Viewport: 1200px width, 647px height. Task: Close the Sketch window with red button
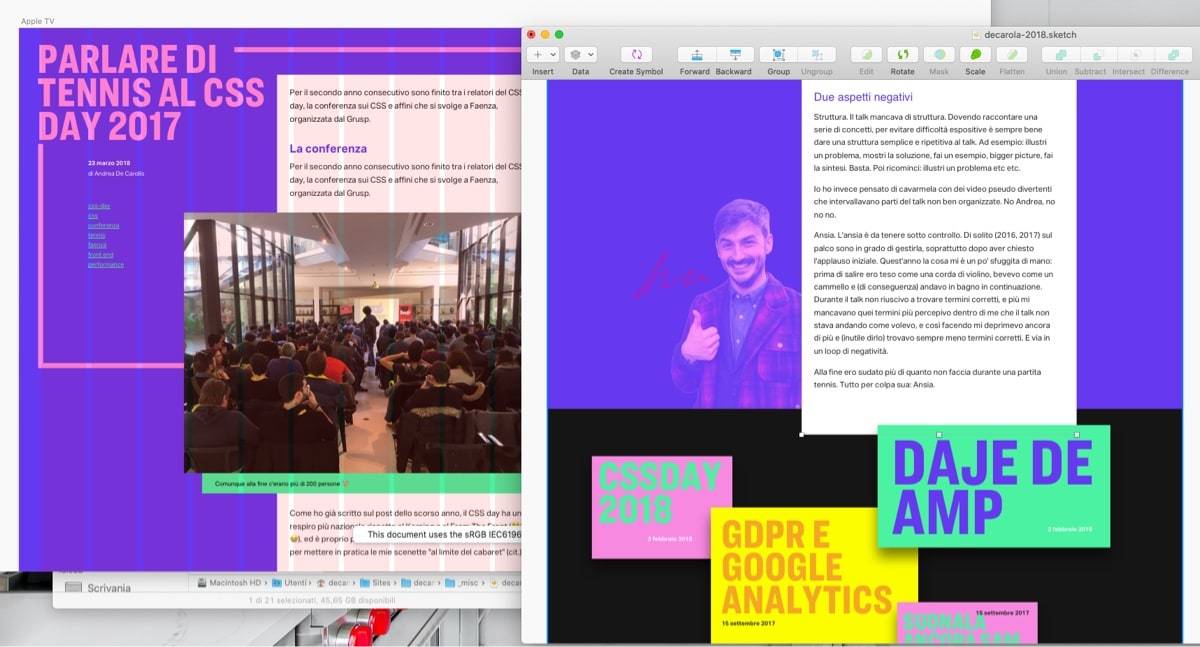[532, 34]
